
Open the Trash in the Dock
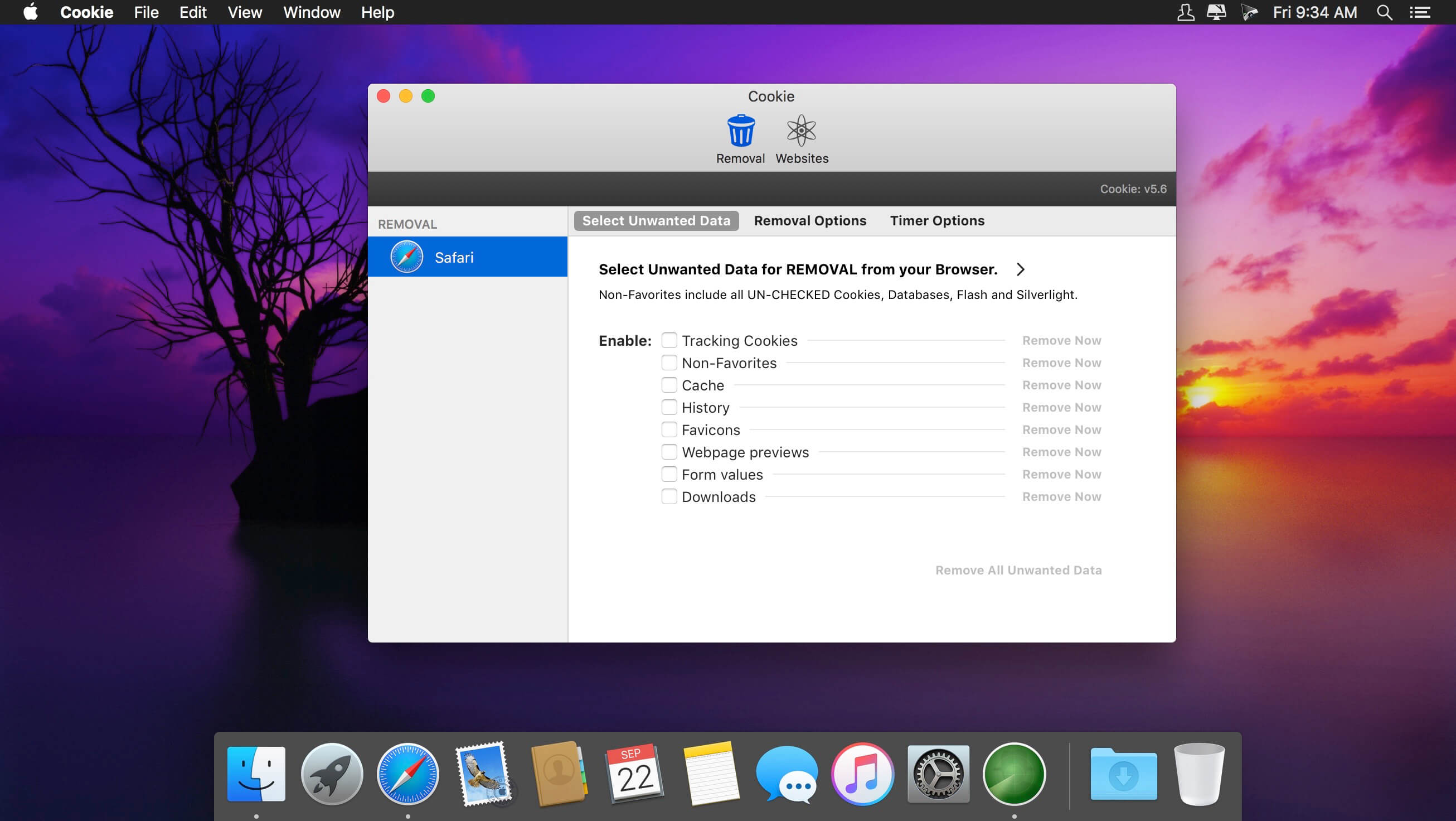point(1199,774)
